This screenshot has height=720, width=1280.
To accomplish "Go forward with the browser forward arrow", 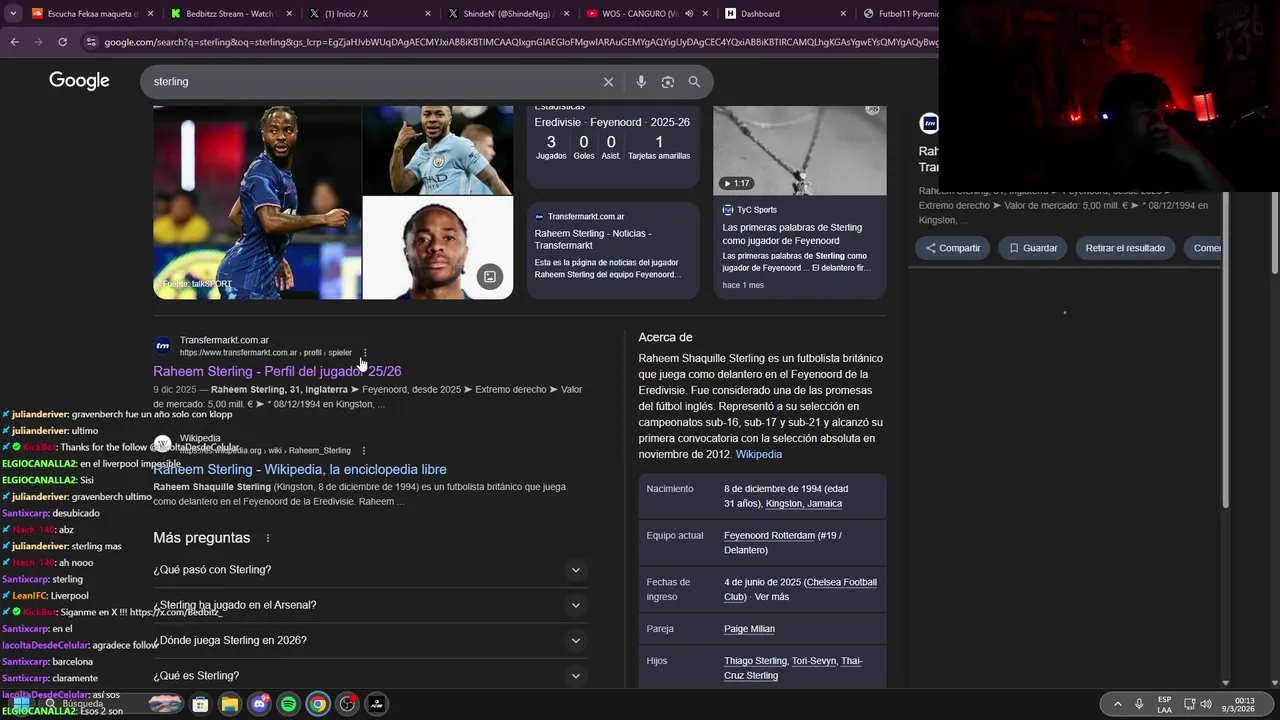I will click(38, 42).
